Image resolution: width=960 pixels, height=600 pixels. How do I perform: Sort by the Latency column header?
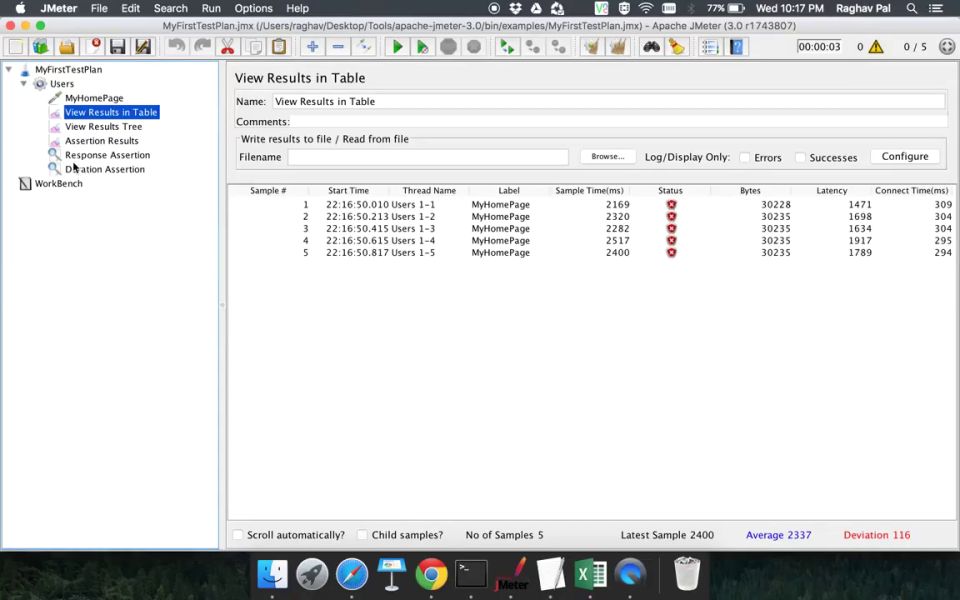(x=831, y=190)
